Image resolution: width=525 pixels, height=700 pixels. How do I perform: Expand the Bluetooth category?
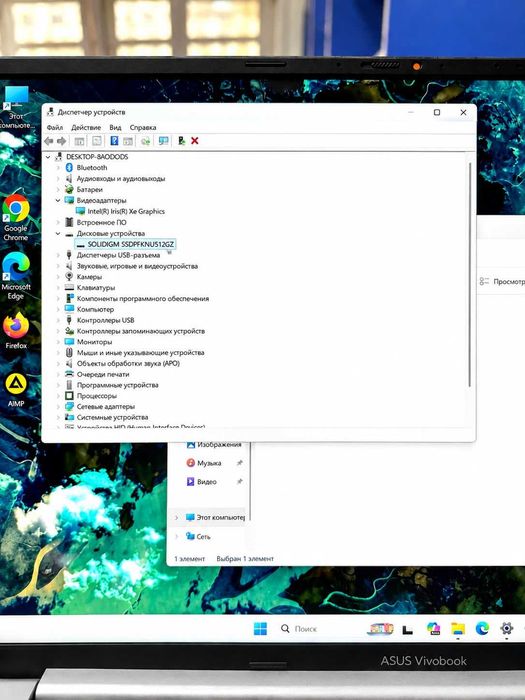58,167
